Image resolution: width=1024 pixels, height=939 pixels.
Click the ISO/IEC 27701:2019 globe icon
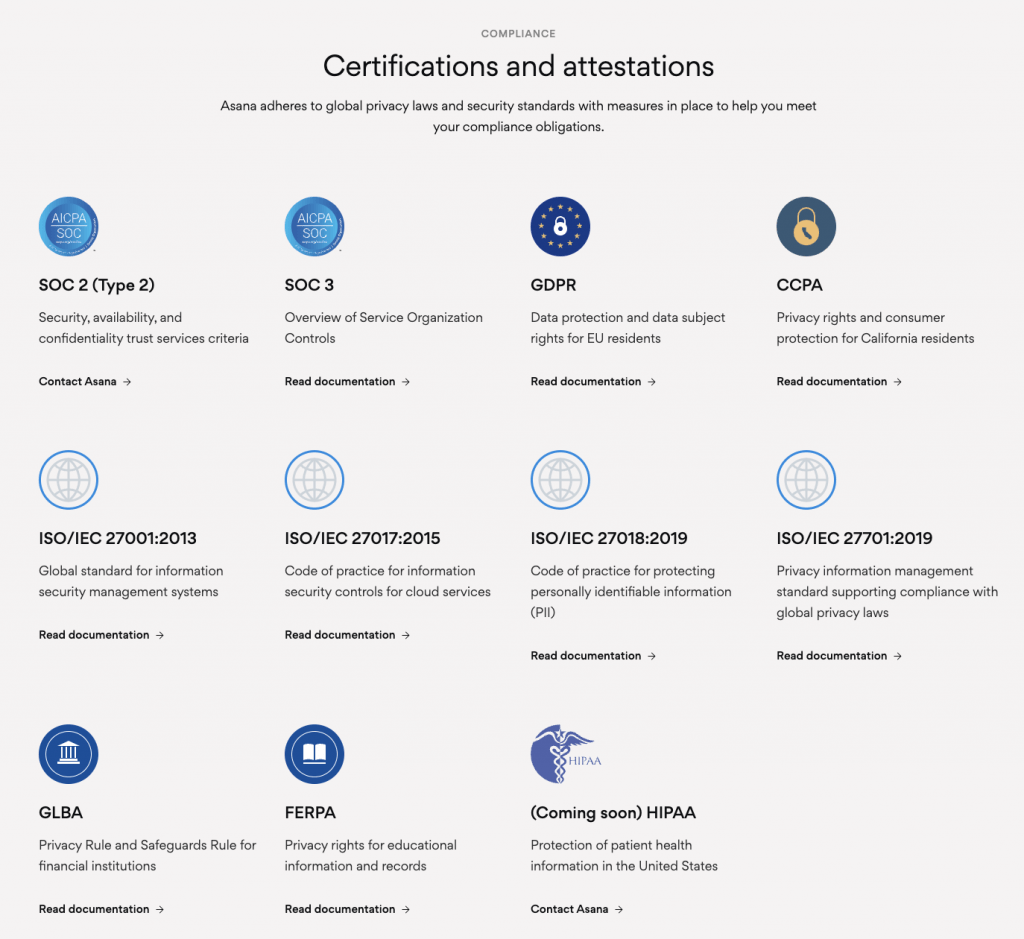(806, 480)
